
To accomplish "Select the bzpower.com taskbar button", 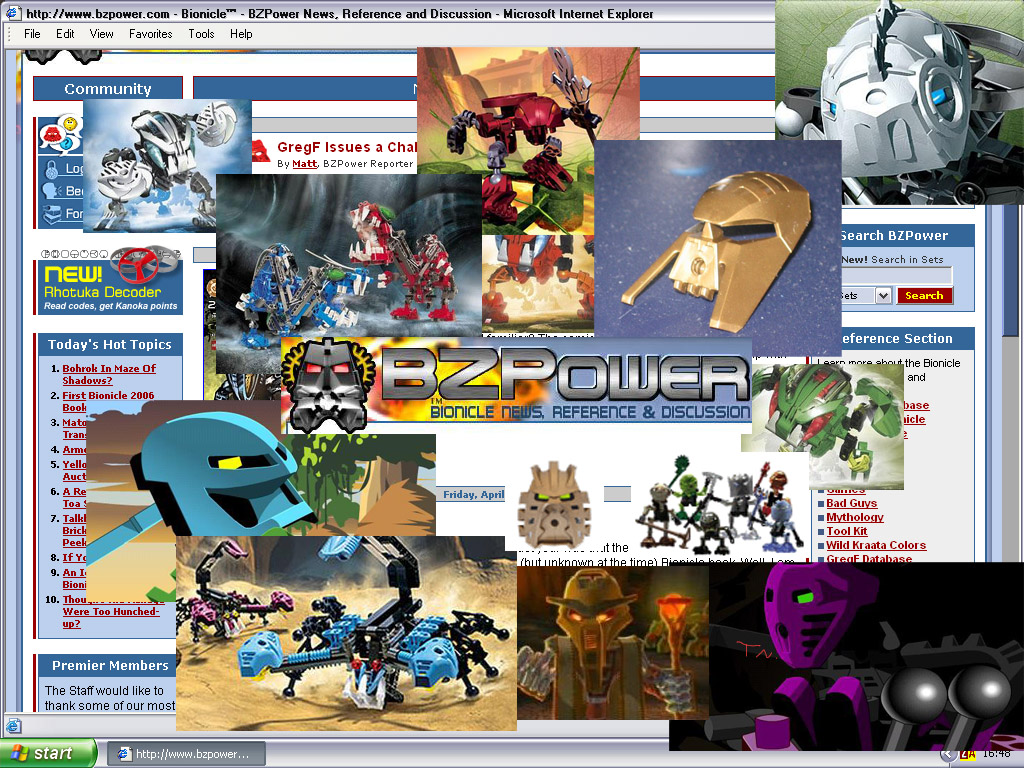I will click(x=186, y=754).
